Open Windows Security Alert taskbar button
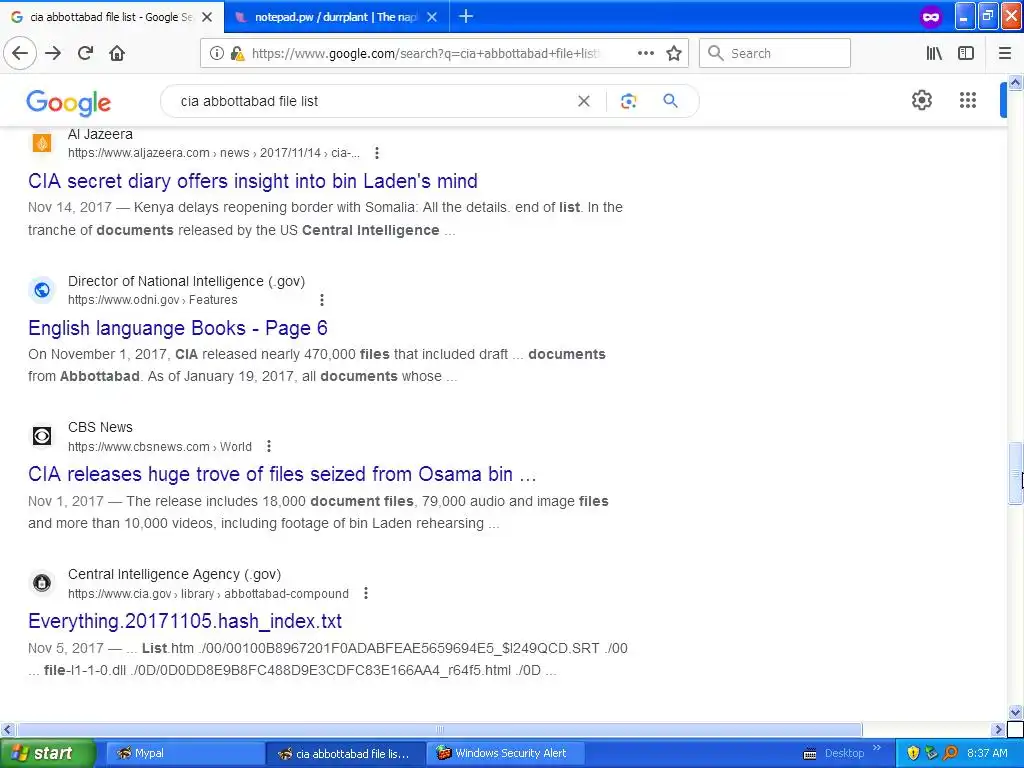Image resolution: width=1024 pixels, height=768 pixels. (505, 753)
